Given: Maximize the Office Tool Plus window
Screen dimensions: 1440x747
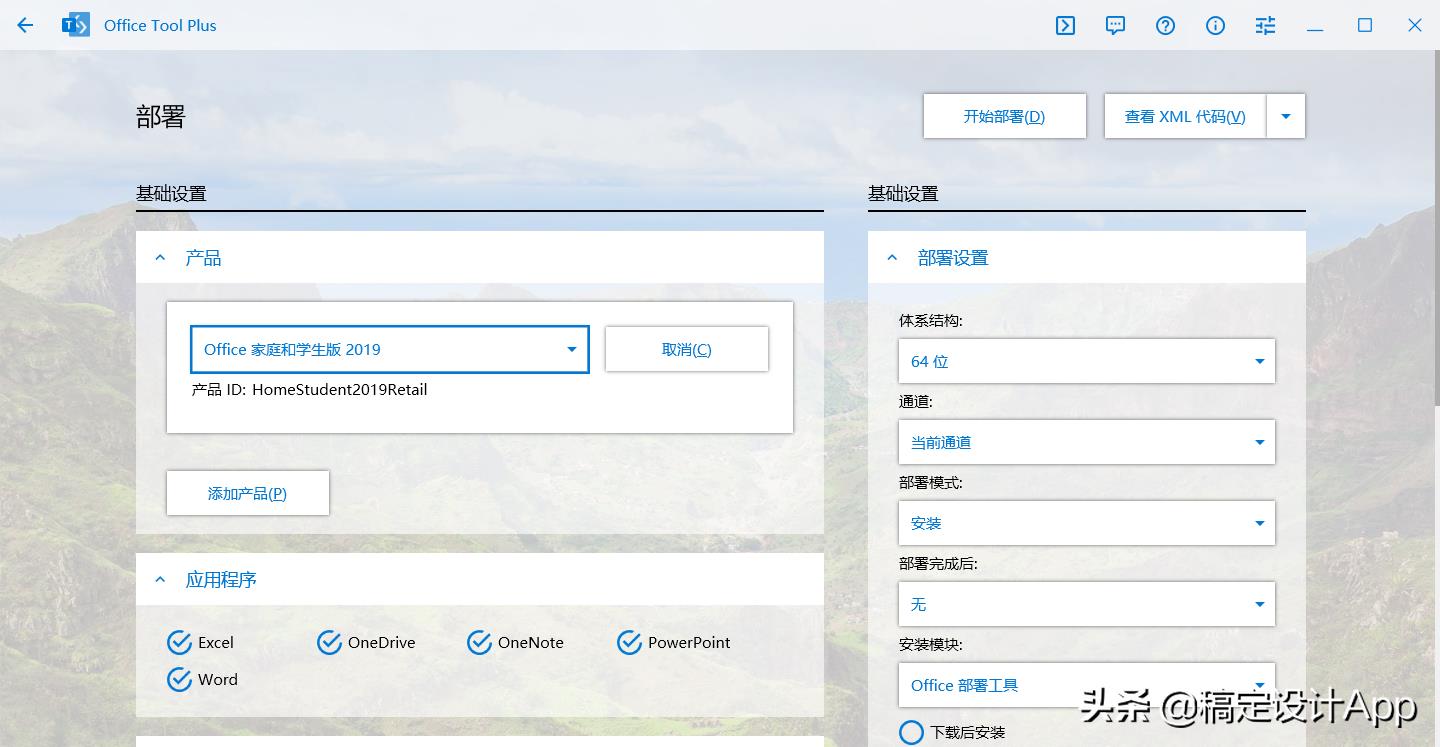Looking at the screenshot, I should point(1365,26).
